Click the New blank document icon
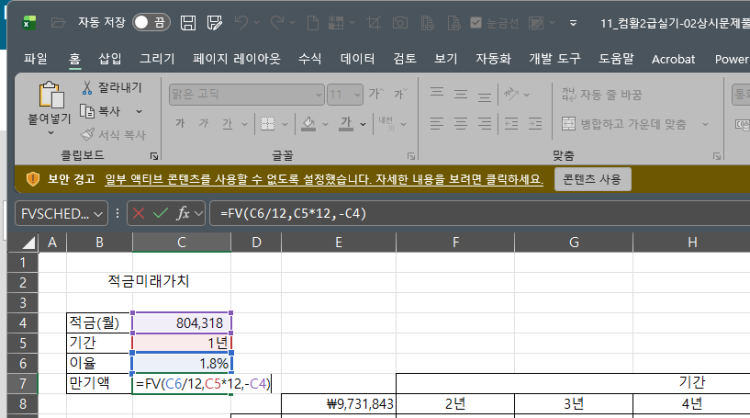 [313, 22]
